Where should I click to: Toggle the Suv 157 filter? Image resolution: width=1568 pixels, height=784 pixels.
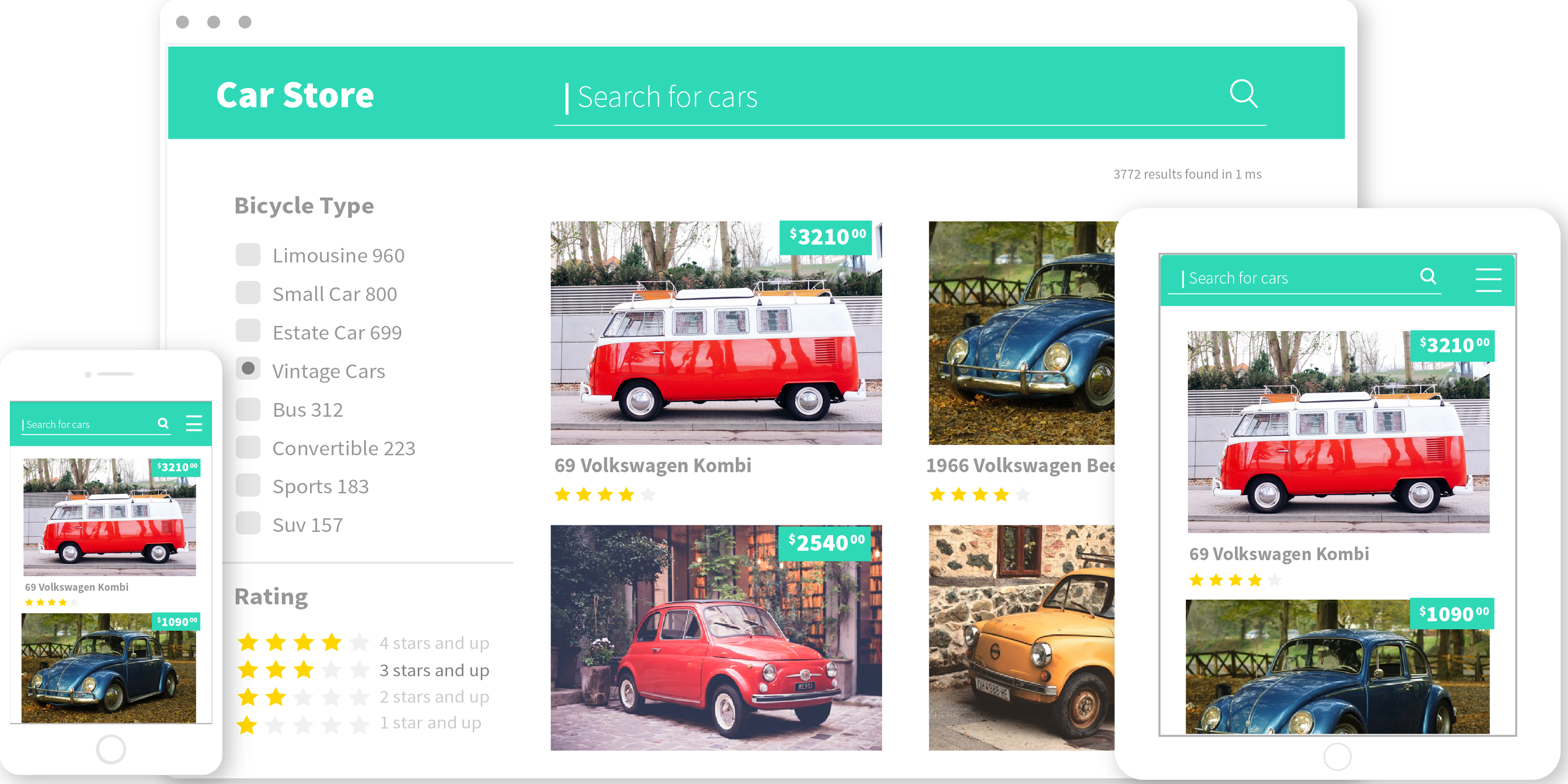pos(248,524)
